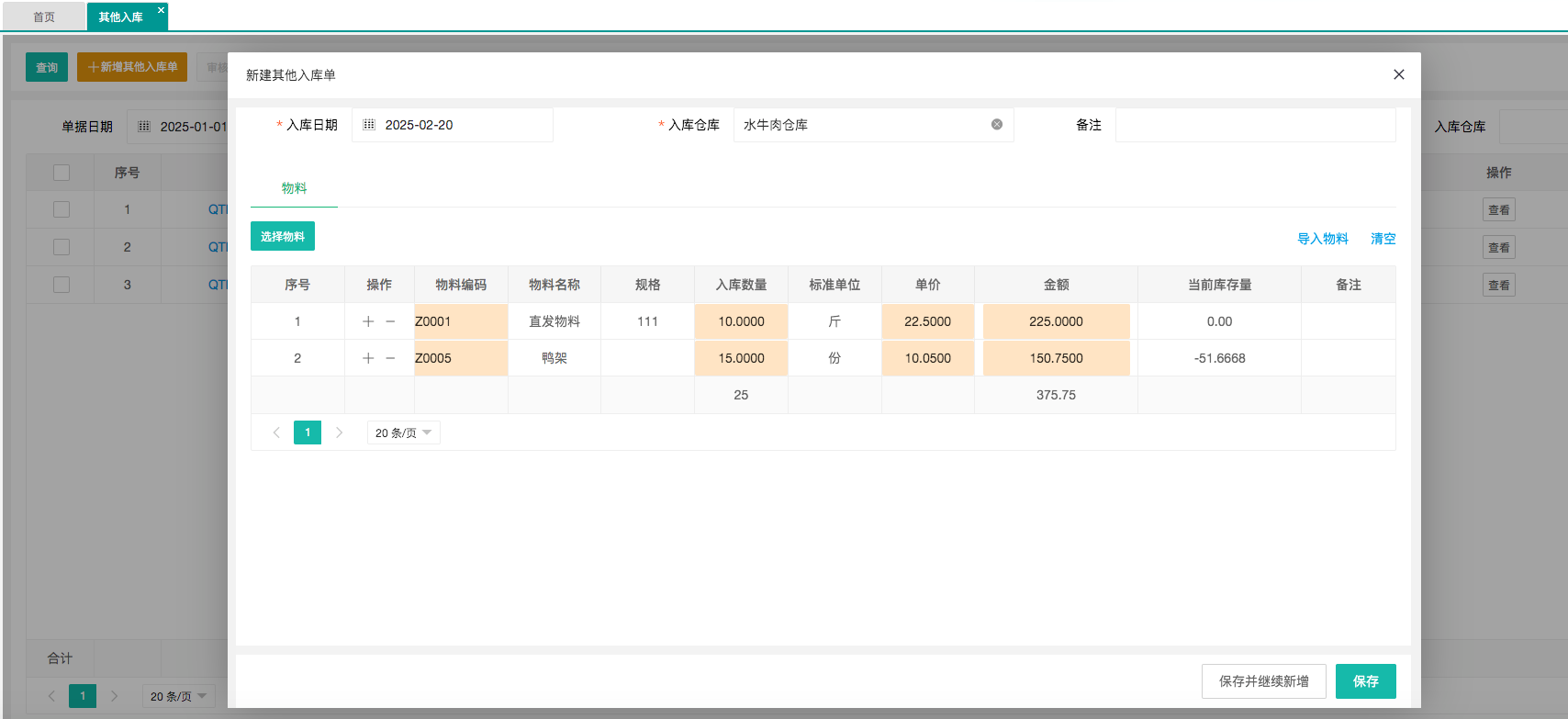Click the minus icon in row 1
This screenshot has height=719, width=1568.
[x=390, y=321]
